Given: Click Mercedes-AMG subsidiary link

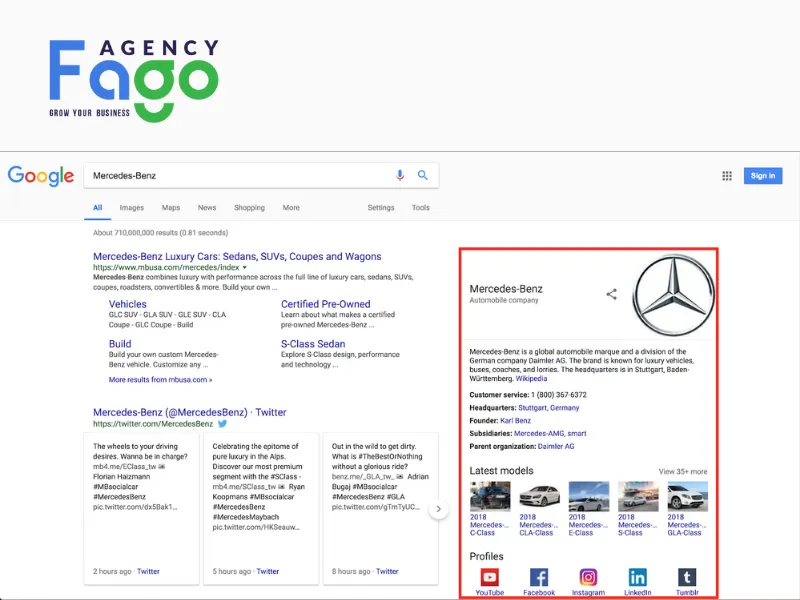Looking at the screenshot, I should (x=539, y=434).
